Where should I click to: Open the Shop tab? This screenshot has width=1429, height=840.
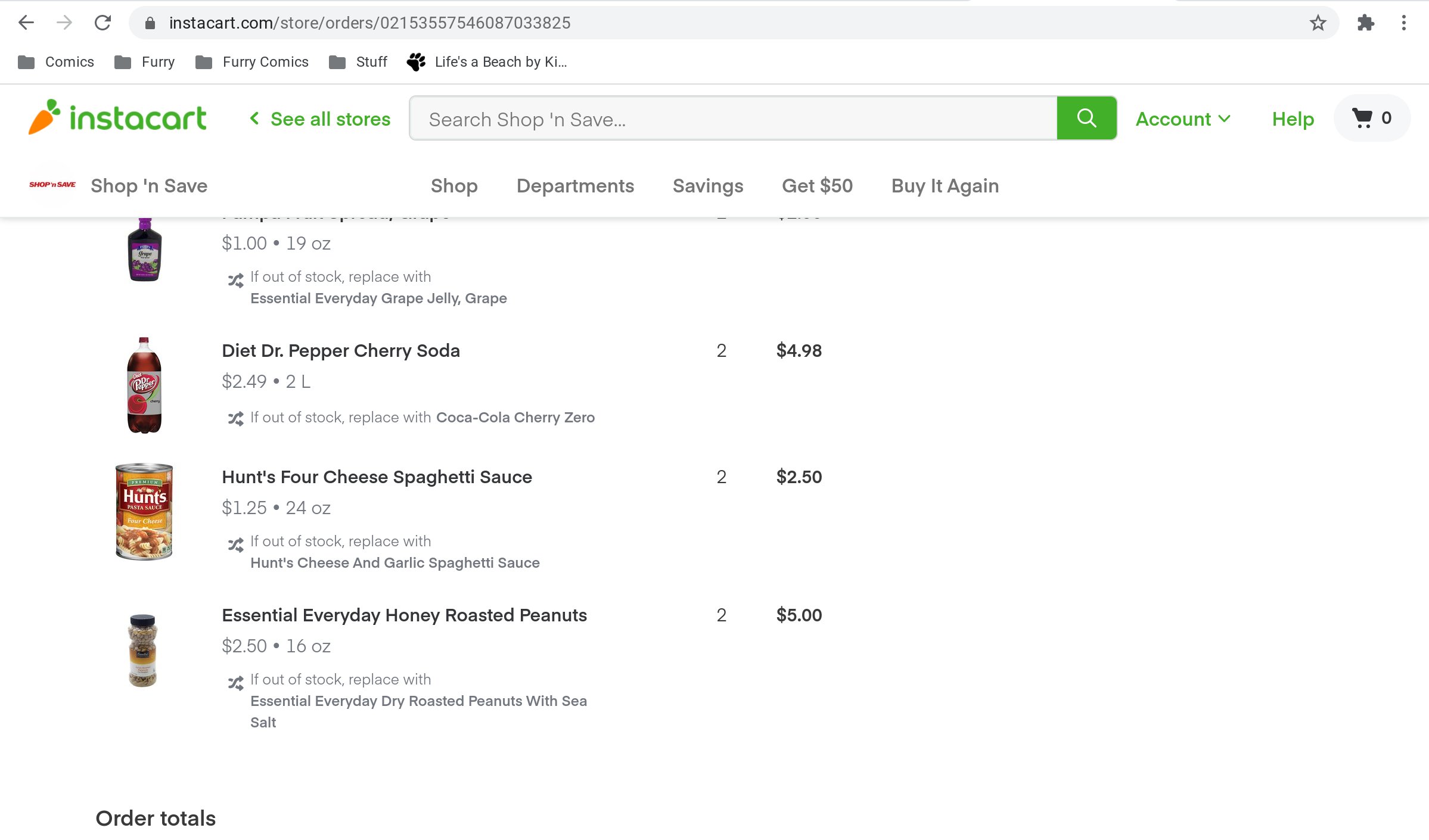pyautogui.click(x=454, y=186)
